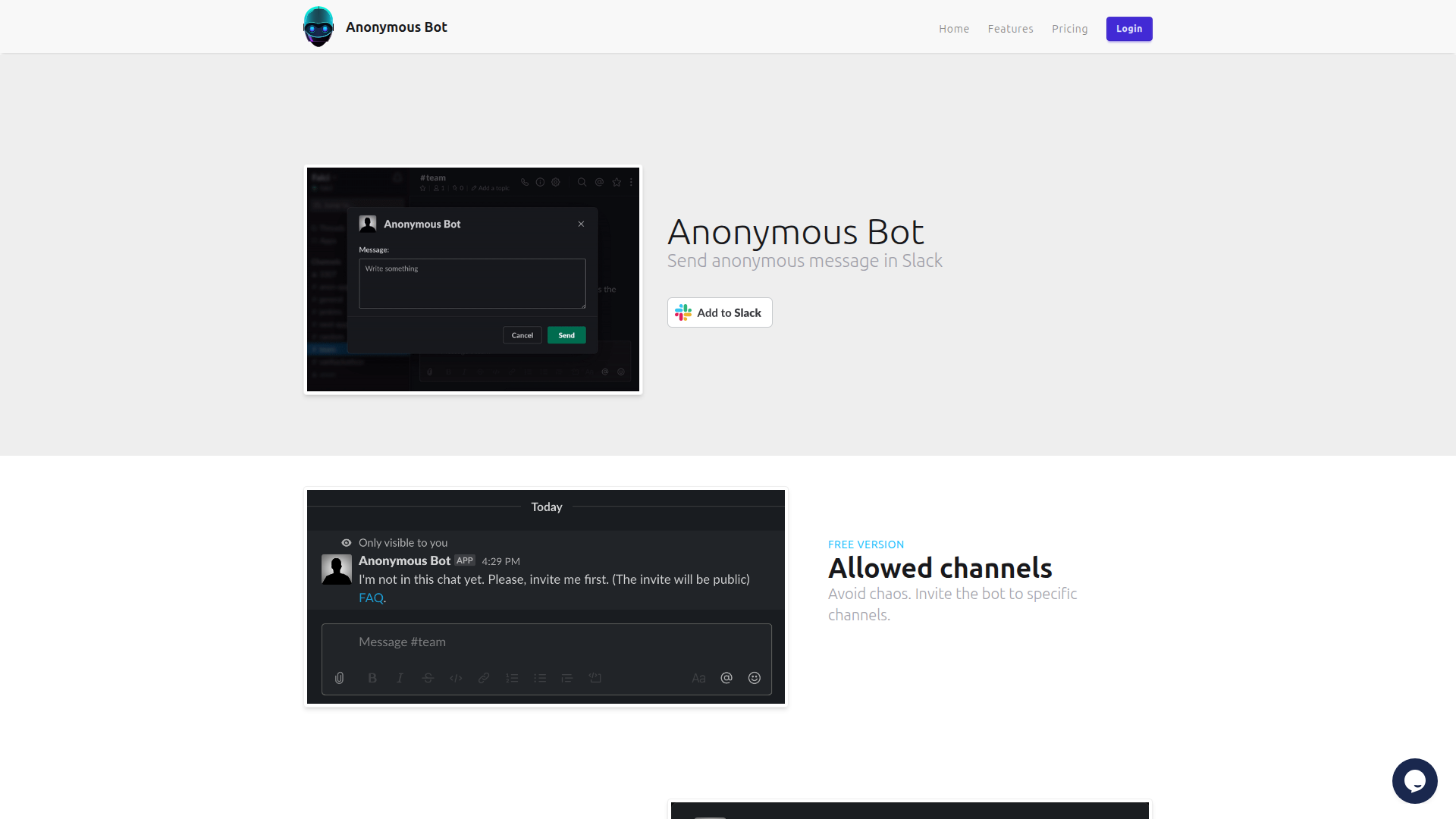This screenshot has width=1456, height=819.
Task: Click the Add to Slack button
Action: coord(720,312)
